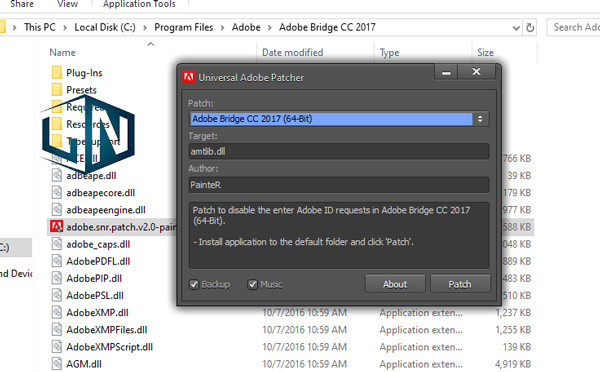The height and width of the screenshot is (372, 600).
Task: Refresh the current folder
Action: [530, 28]
